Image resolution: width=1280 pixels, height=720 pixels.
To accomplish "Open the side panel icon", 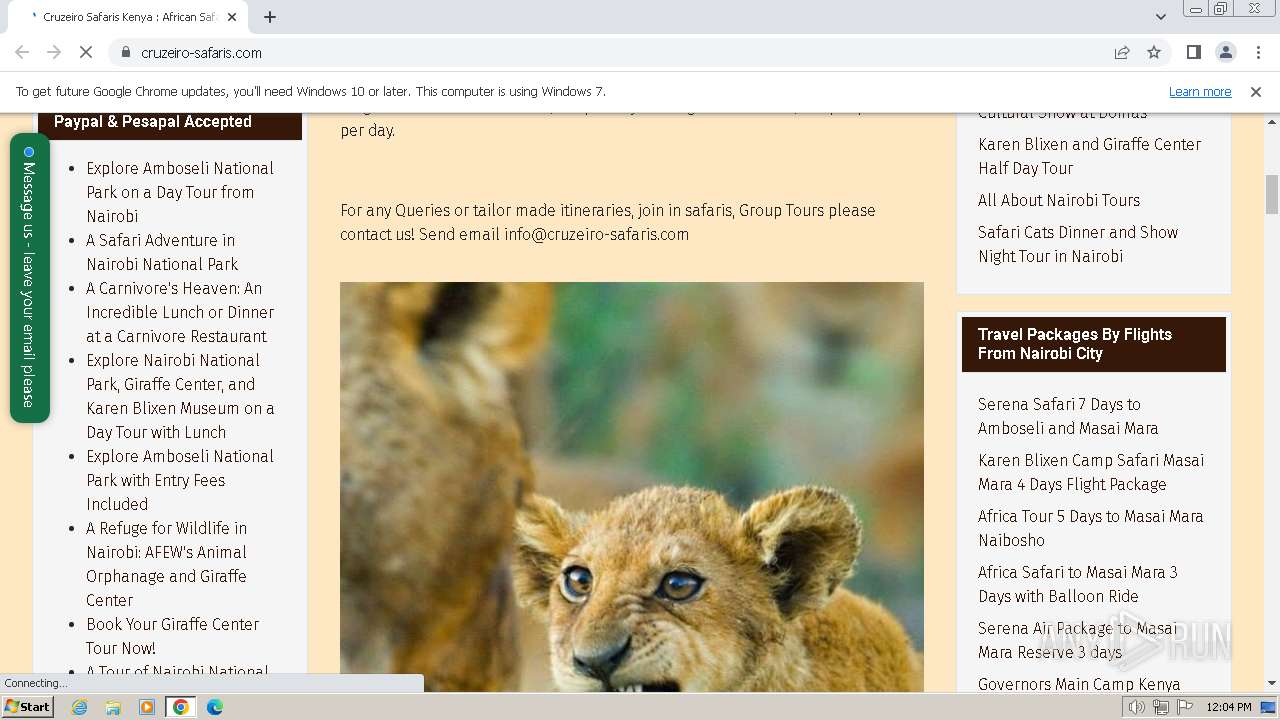I will 1194,52.
